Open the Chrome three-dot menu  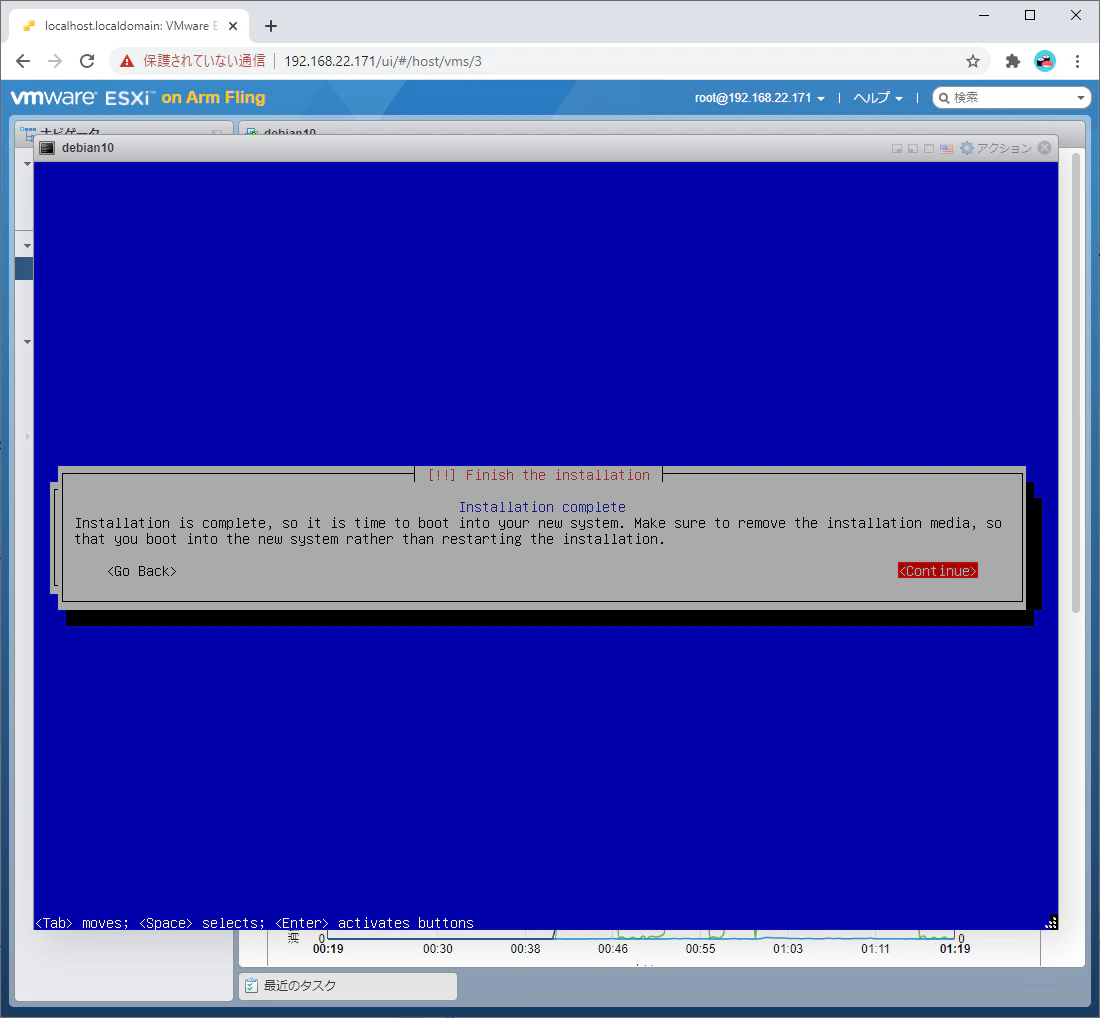coord(1078,61)
